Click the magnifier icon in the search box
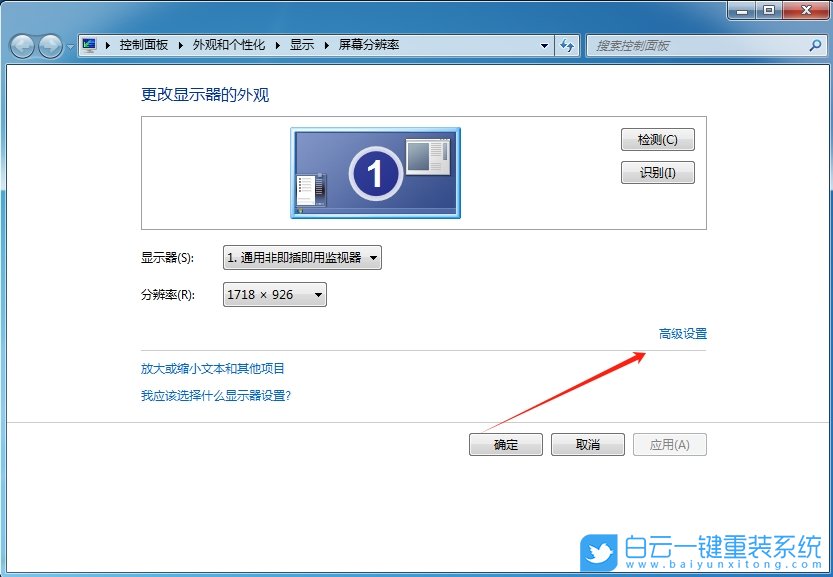The height and width of the screenshot is (577, 833). pos(816,45)
